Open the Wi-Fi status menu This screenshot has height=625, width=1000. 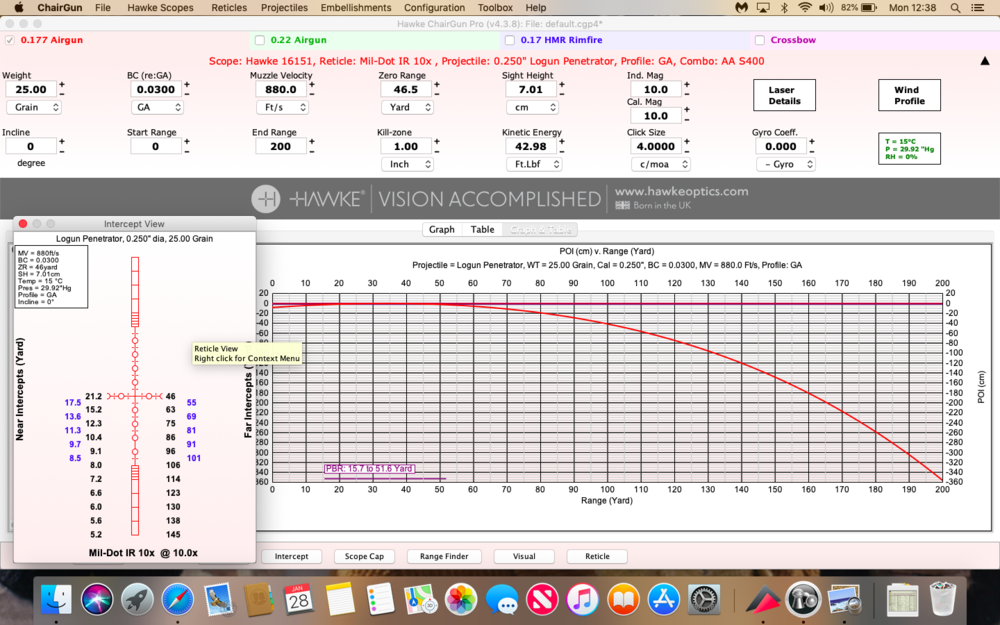[805, 8]
